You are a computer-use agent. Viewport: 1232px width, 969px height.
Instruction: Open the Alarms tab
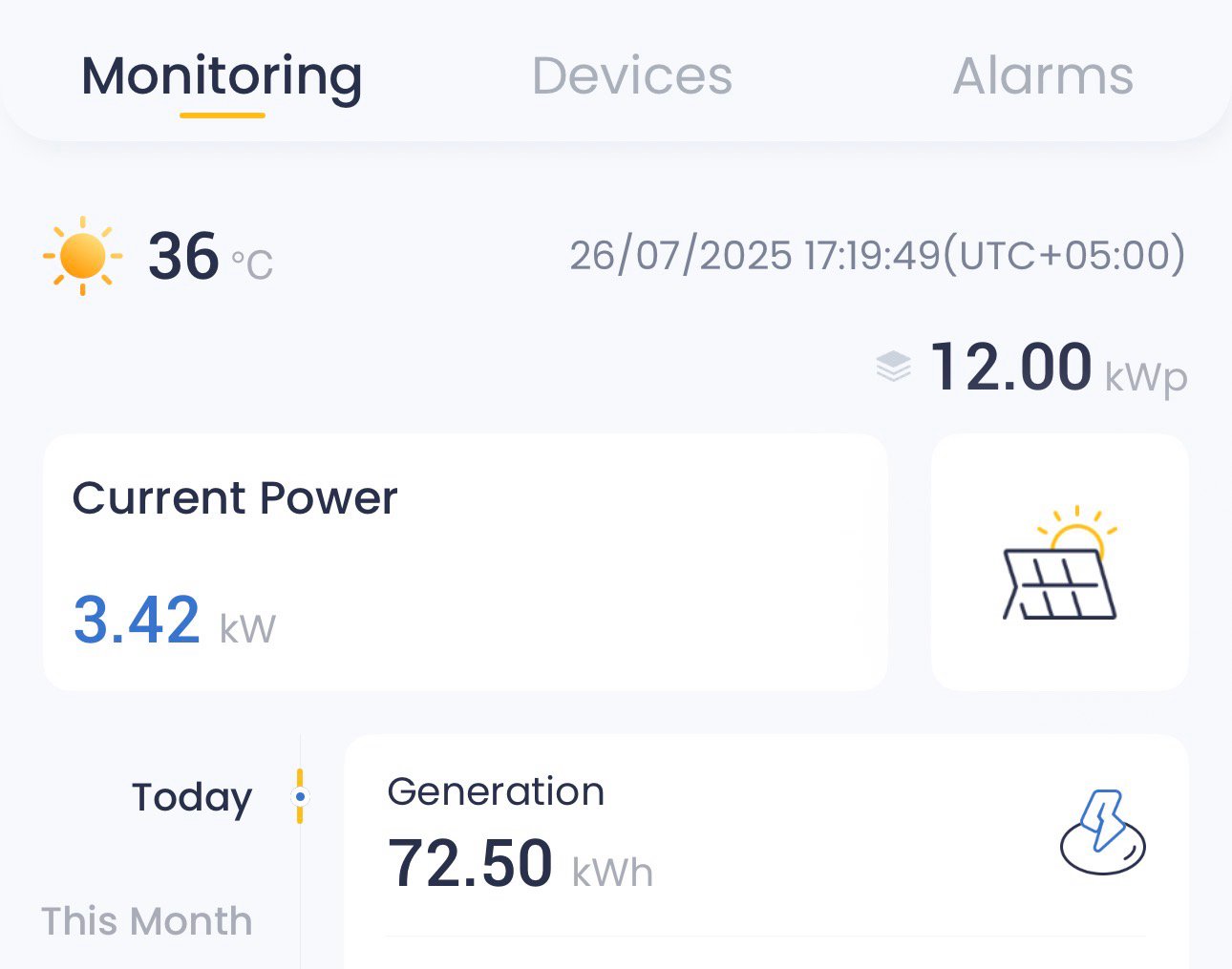[x=1043, y=76]
